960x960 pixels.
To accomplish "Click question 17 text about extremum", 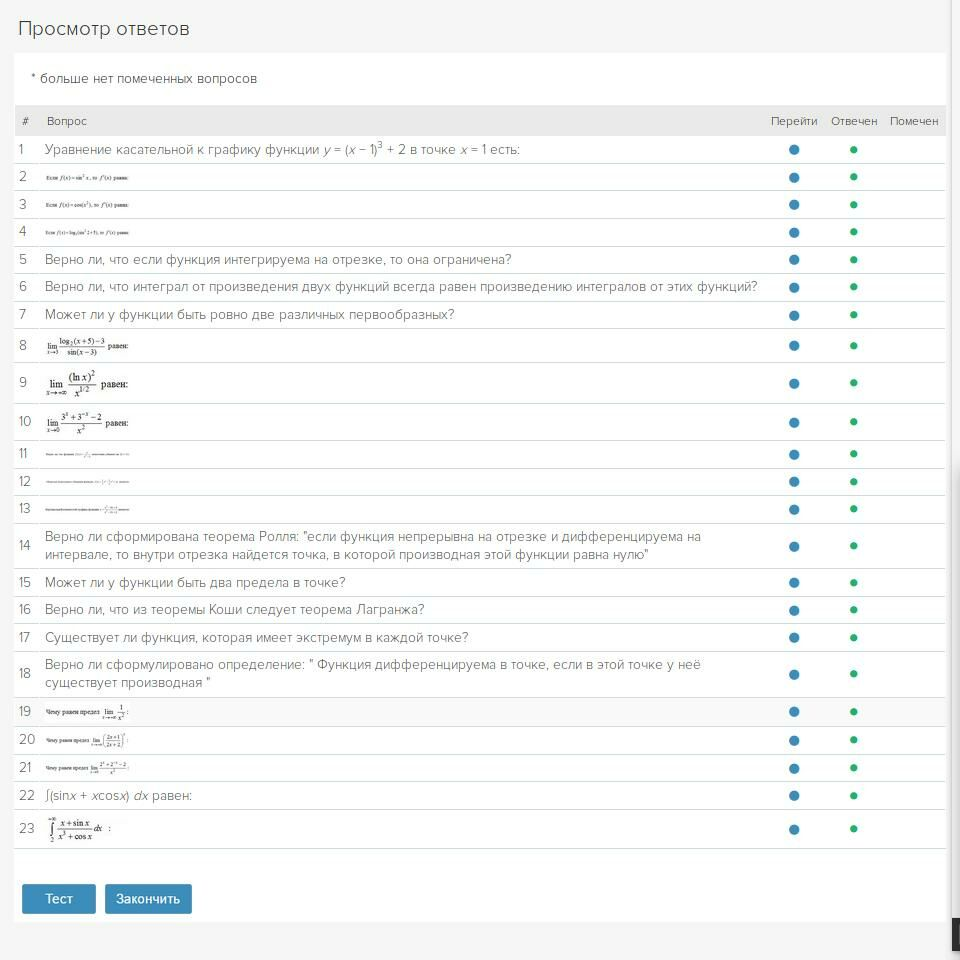I will click(x=256, y=638).
